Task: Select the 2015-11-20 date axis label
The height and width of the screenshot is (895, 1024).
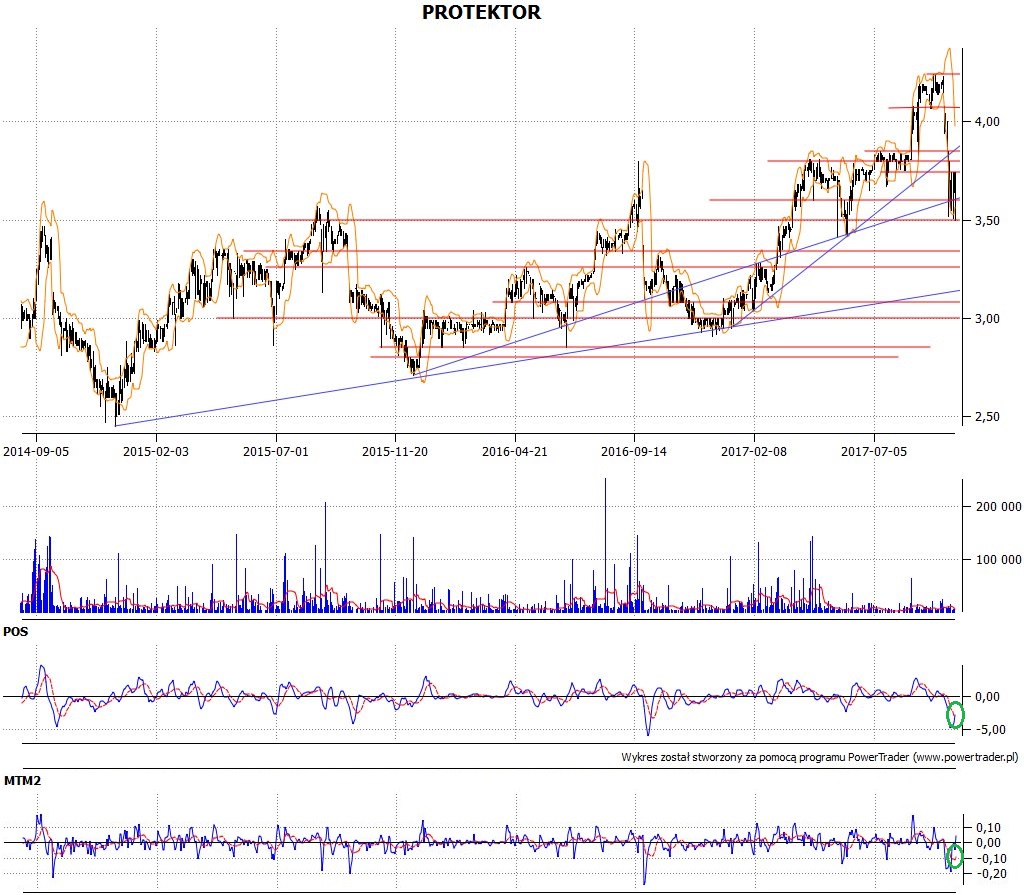Action: tap(395, 451)
